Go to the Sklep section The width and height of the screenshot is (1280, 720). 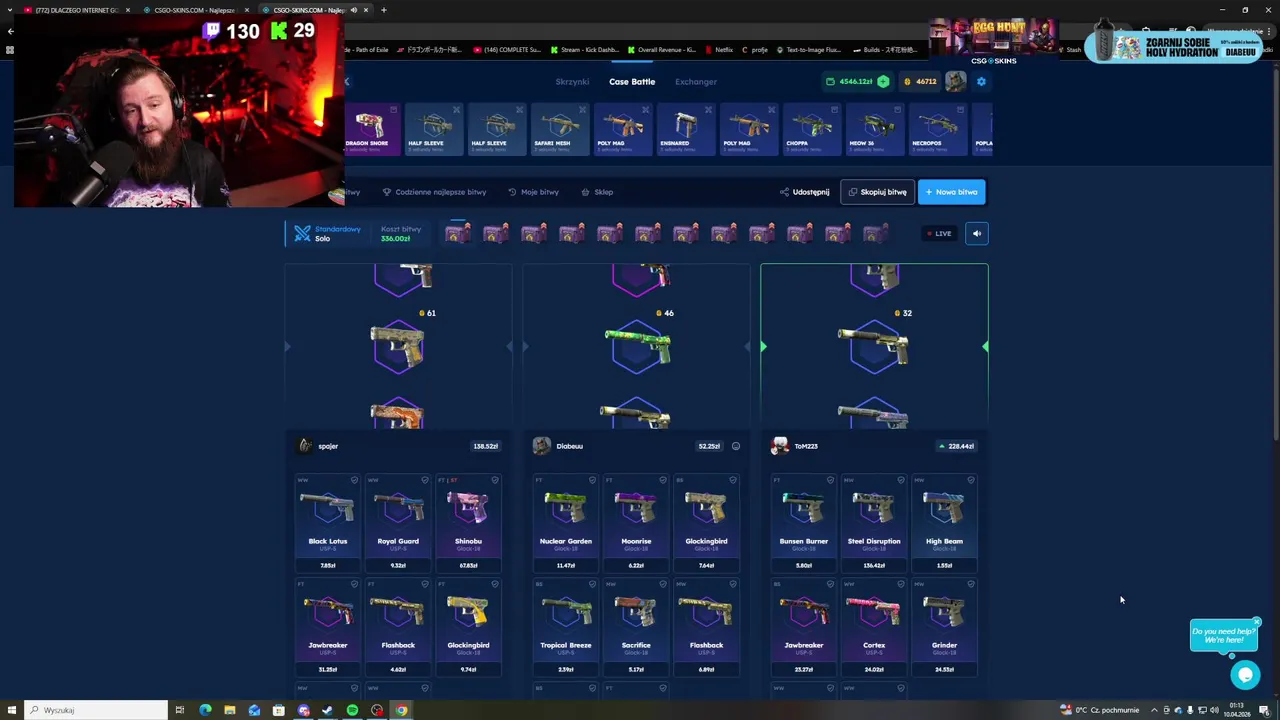(597, 192)
